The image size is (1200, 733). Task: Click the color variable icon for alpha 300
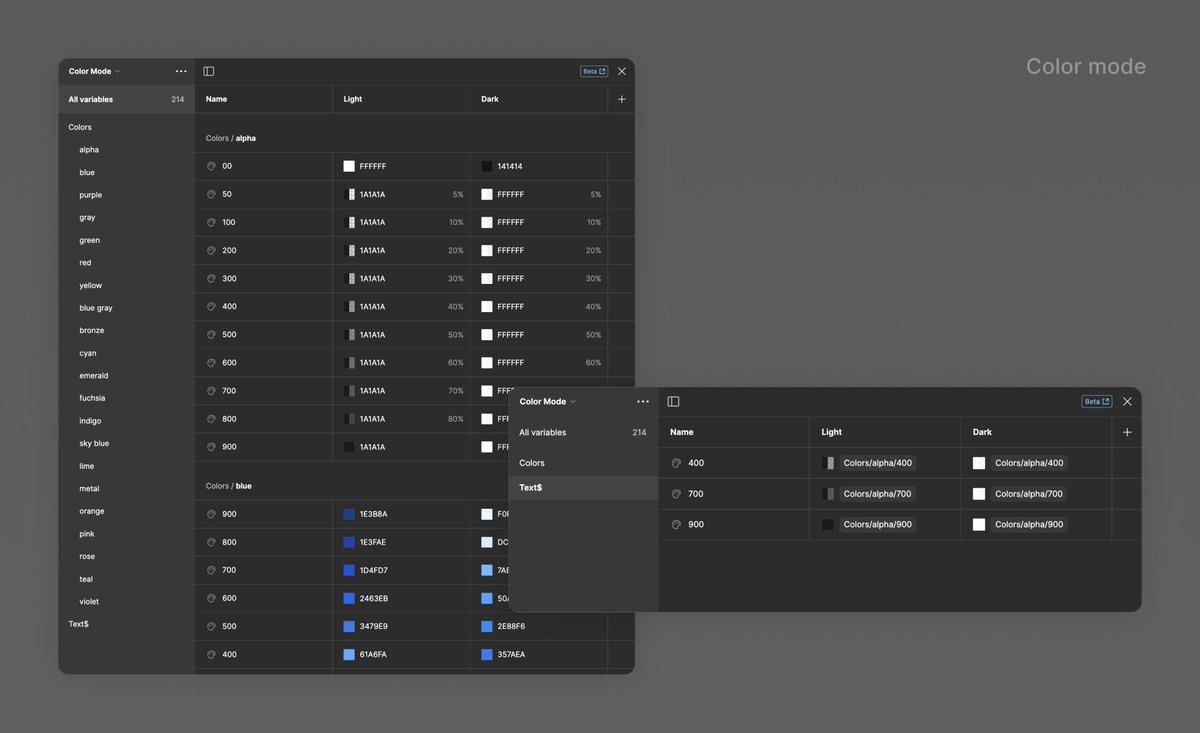tap(211, 278)
